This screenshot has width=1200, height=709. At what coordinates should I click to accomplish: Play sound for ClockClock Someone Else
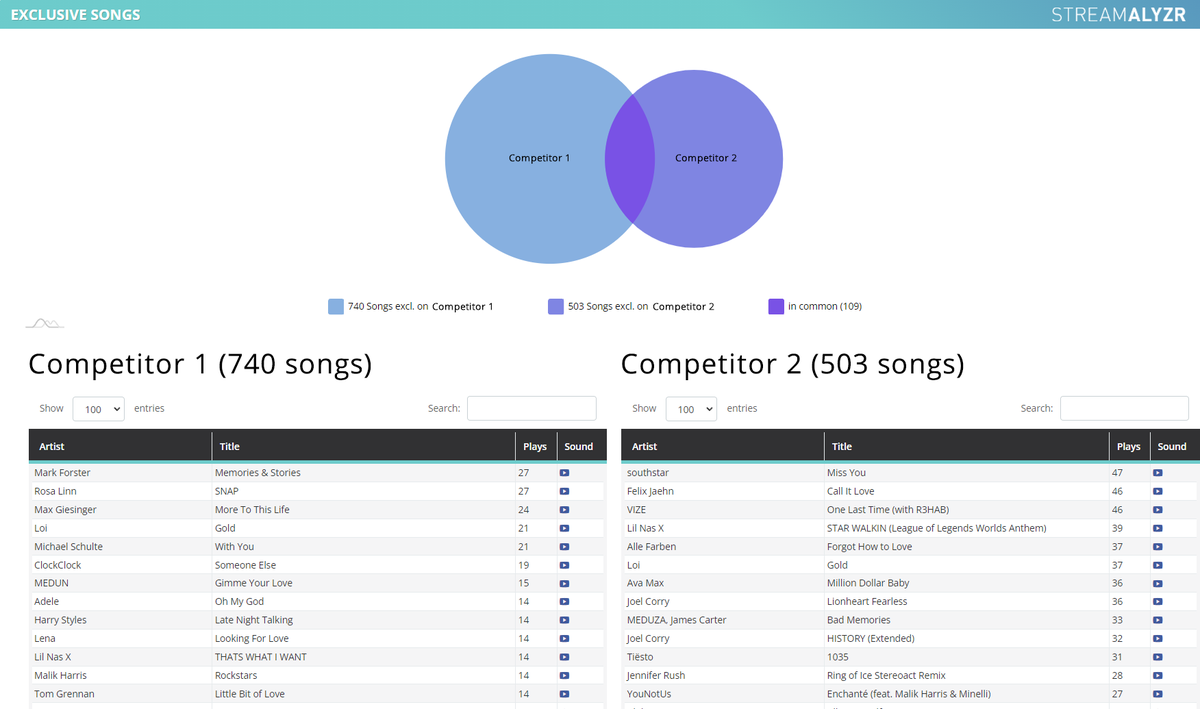pos(564,565)
